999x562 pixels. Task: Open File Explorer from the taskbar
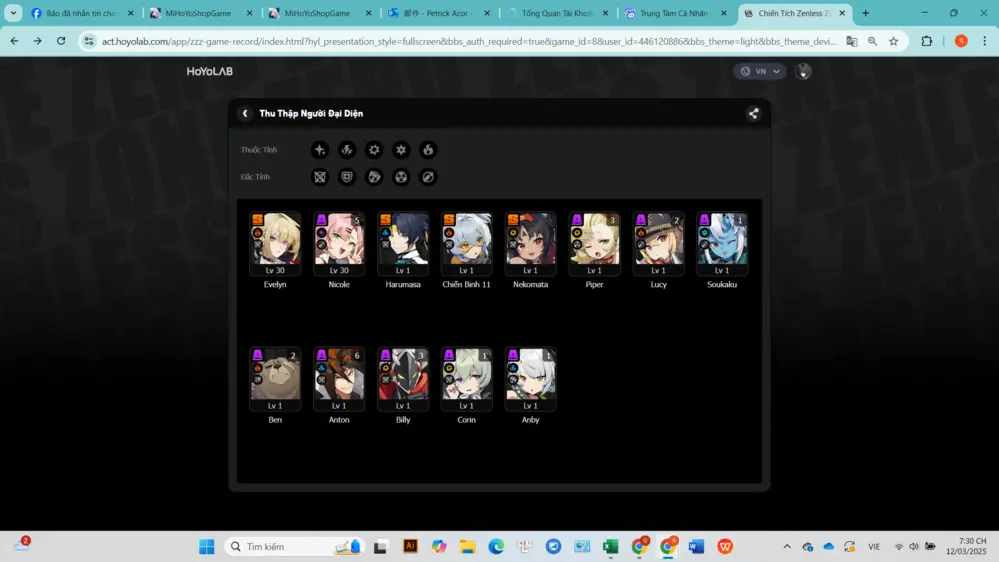(468, 547)
